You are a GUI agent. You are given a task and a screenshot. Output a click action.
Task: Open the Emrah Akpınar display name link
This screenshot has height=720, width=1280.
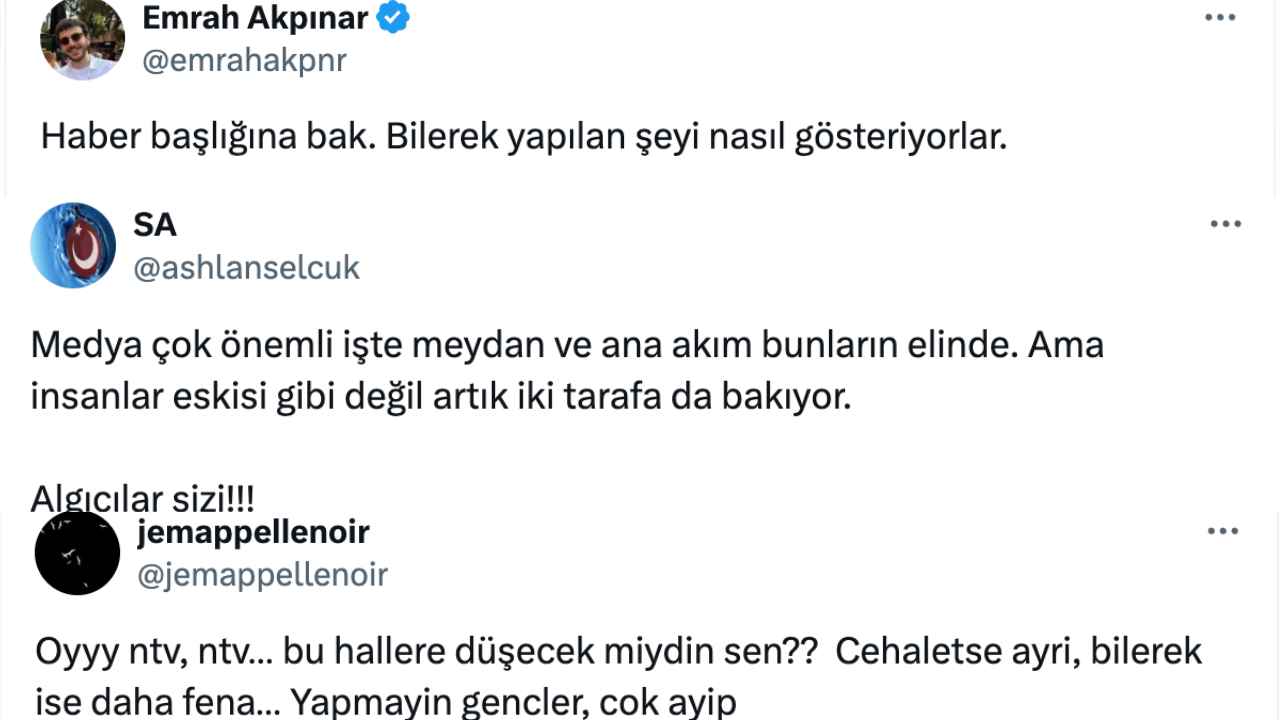click(x=255, y=17)
